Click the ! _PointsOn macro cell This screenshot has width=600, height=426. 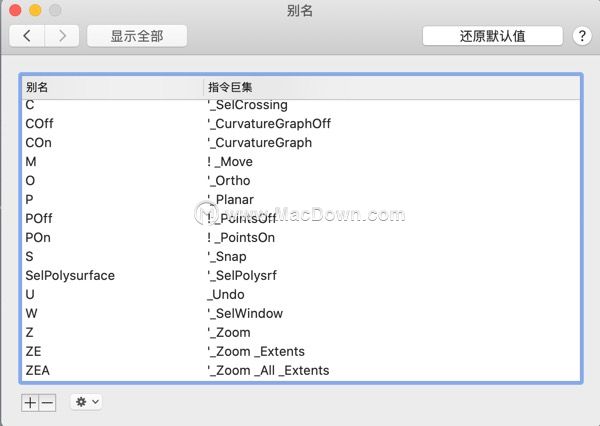[x=241, y=238]
